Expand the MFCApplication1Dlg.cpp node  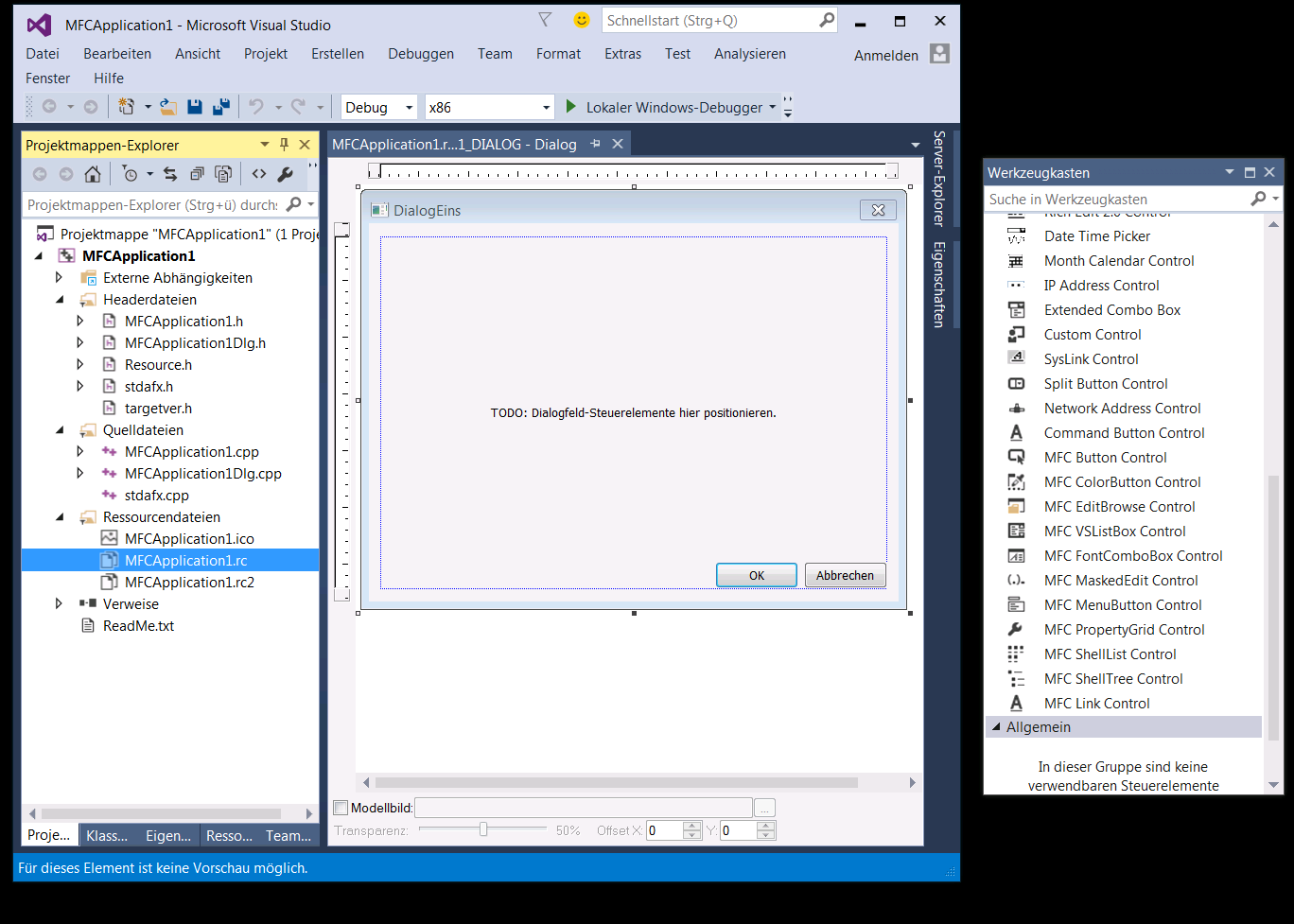[80, 474]
